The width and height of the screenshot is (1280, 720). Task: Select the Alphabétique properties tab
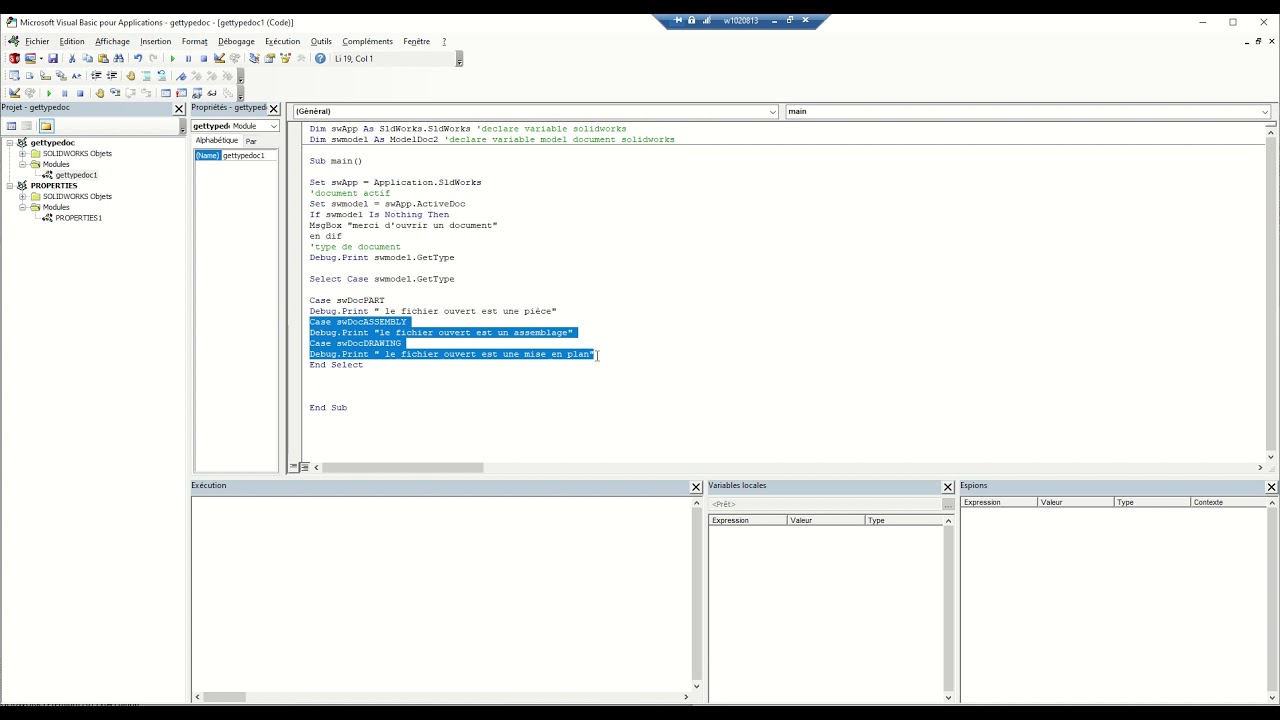coord(217,141)
